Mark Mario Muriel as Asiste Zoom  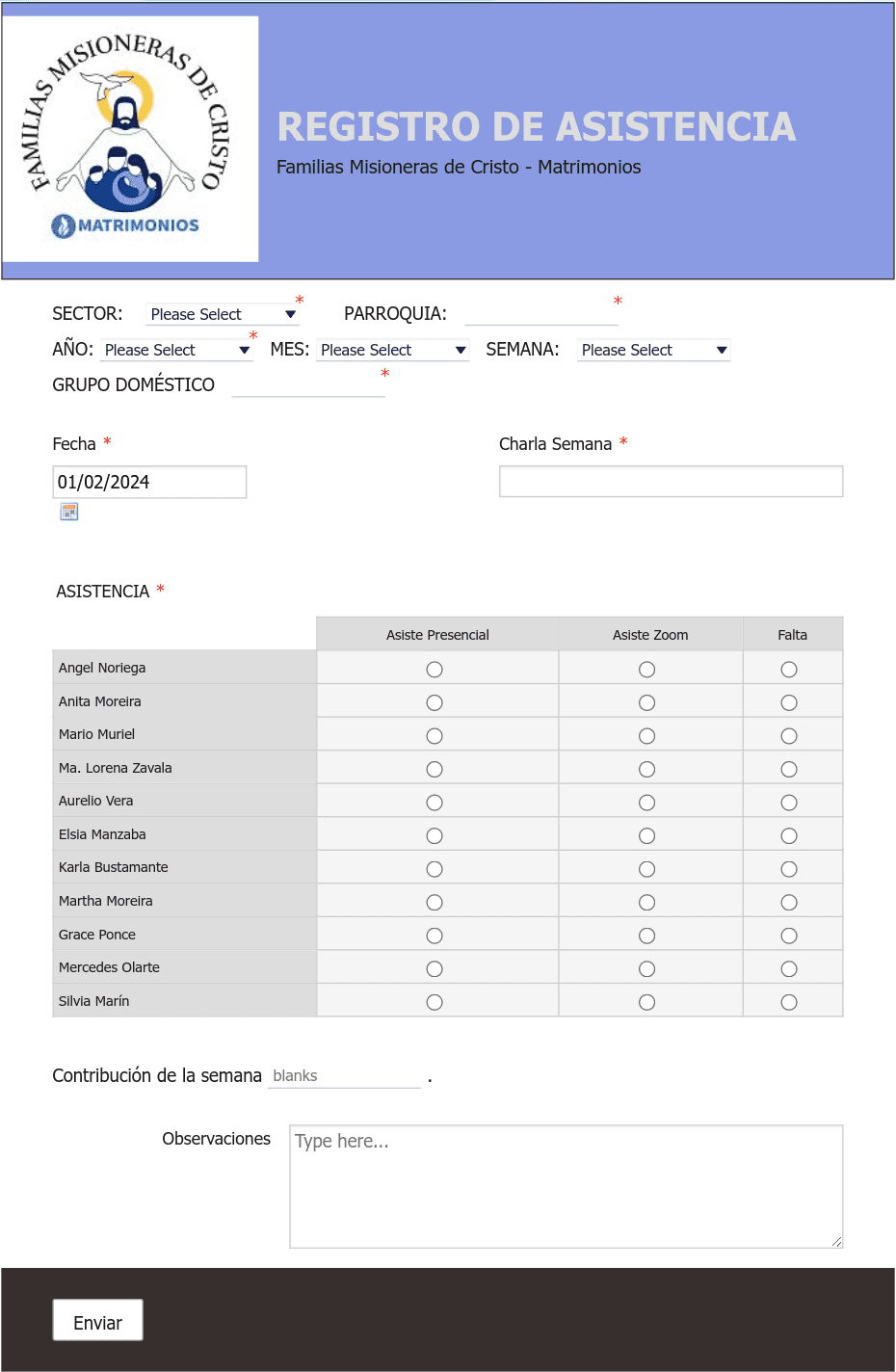click(x=647, y=736)
